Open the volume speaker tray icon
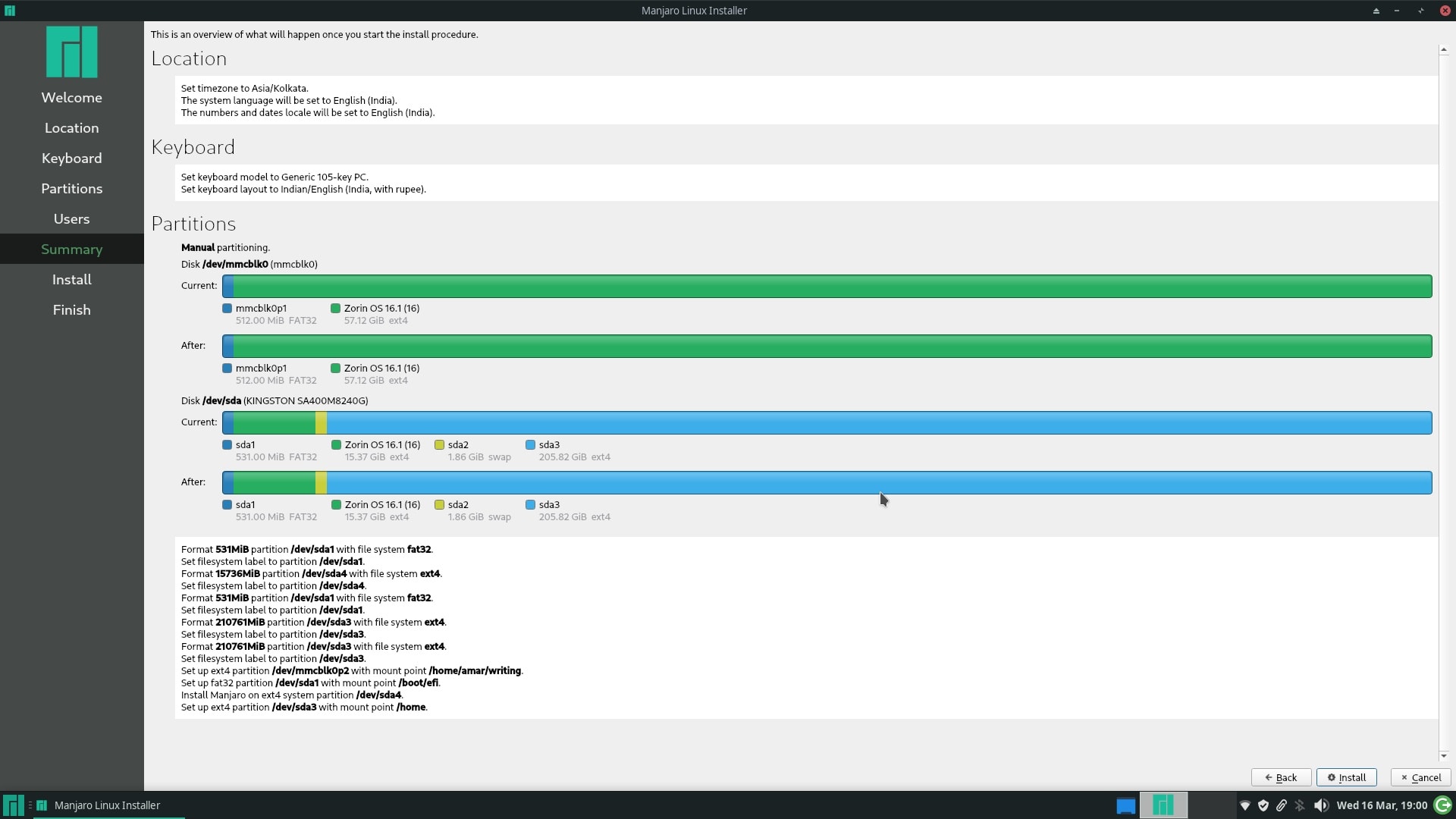The width and height of the screenshot is (1456, 819). (1321, 805)
